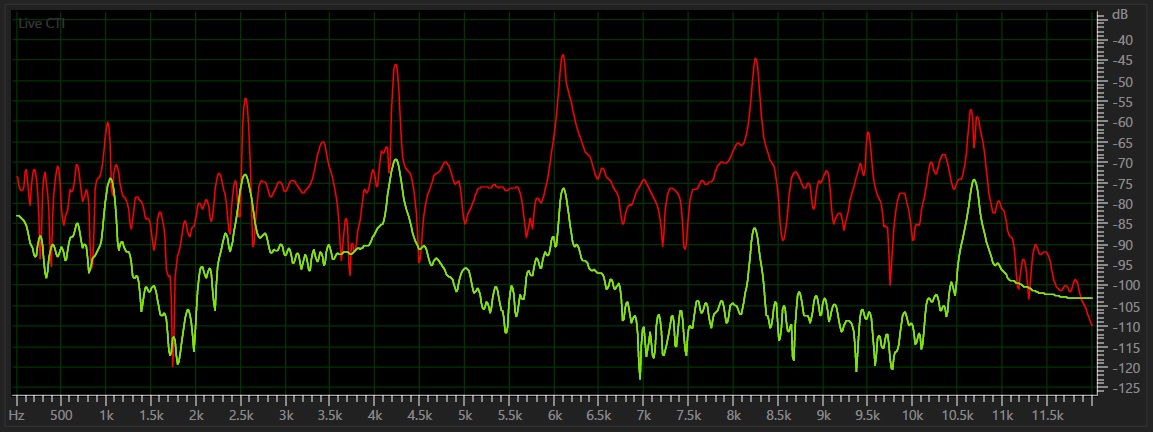Screen dimensions: 1153x432
Task: Click the red curve's deep notch near 1.7k
Action: click(x=173, y=364)
